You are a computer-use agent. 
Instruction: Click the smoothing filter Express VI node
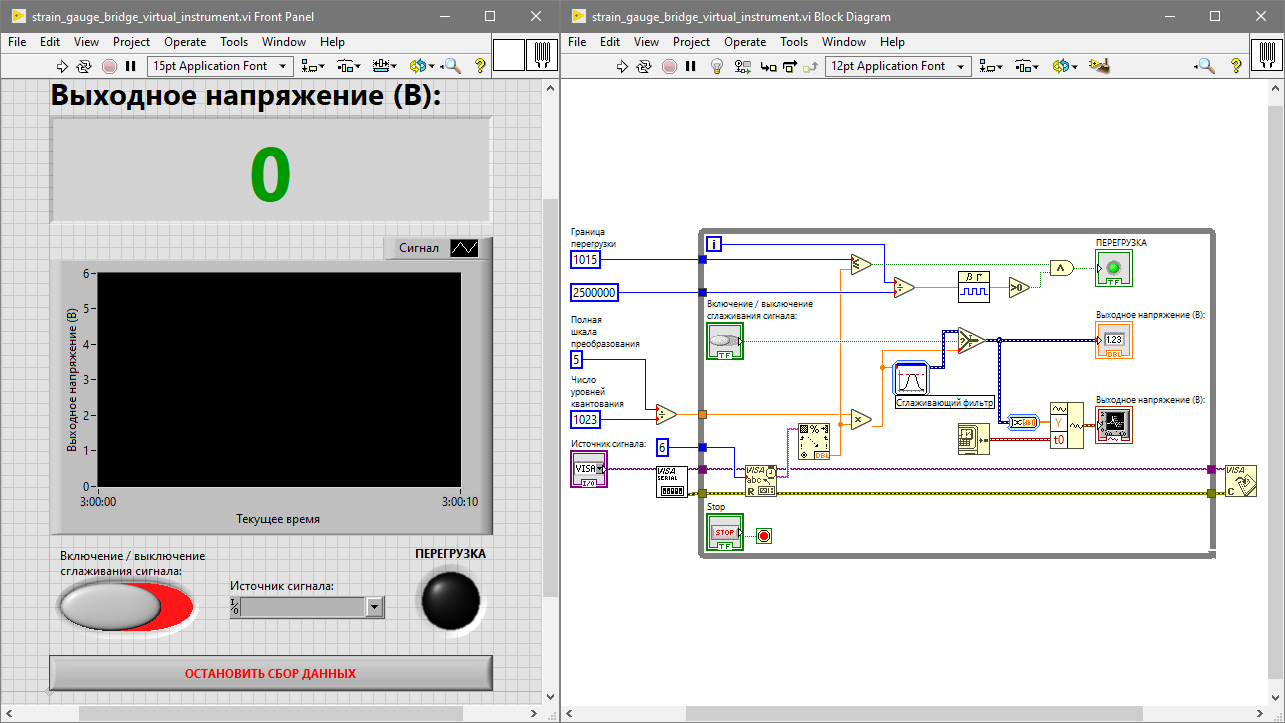click(911, 379)
